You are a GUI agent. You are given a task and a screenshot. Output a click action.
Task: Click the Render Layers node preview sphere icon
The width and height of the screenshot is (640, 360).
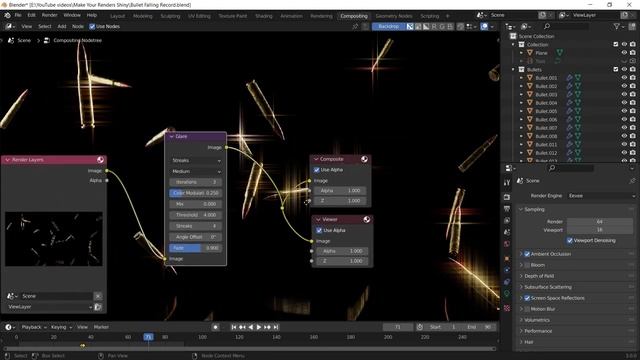tap(100, 160)
